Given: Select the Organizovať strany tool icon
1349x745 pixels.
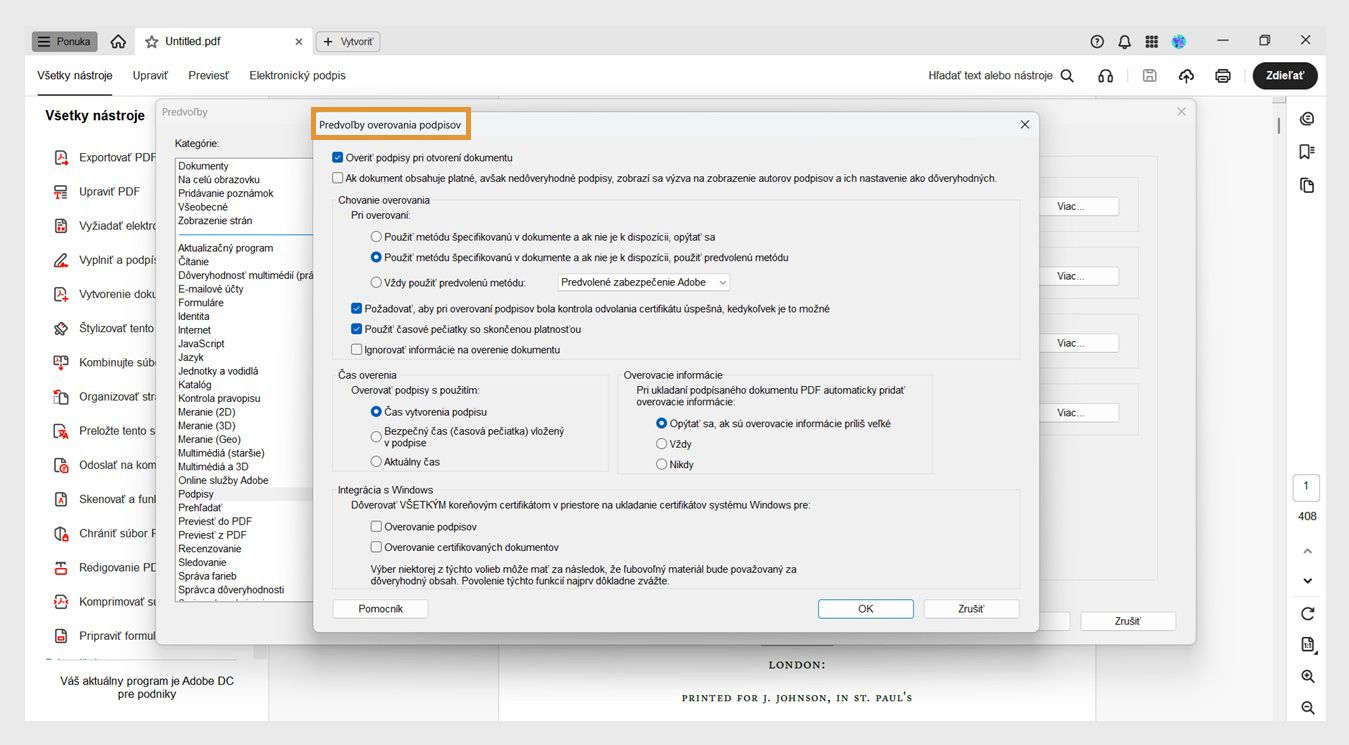Looking at the screenshot, I should point(61,397).
